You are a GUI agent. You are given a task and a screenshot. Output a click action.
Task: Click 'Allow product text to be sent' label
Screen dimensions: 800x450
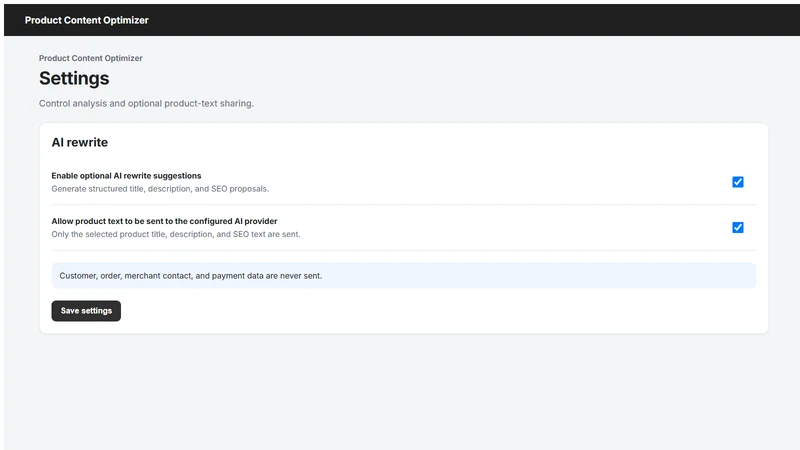point(164,221)
